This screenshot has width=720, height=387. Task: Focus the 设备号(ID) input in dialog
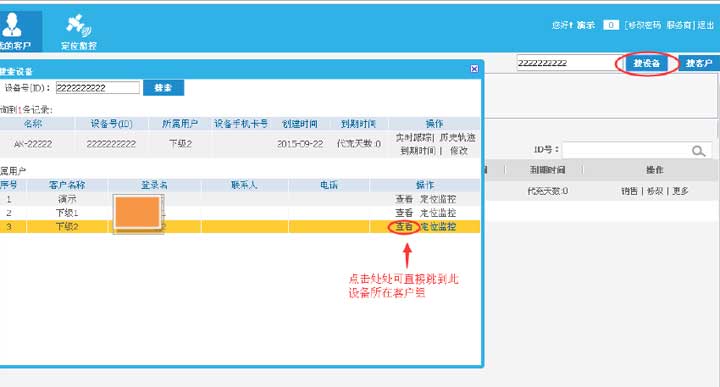click(98, 88)
